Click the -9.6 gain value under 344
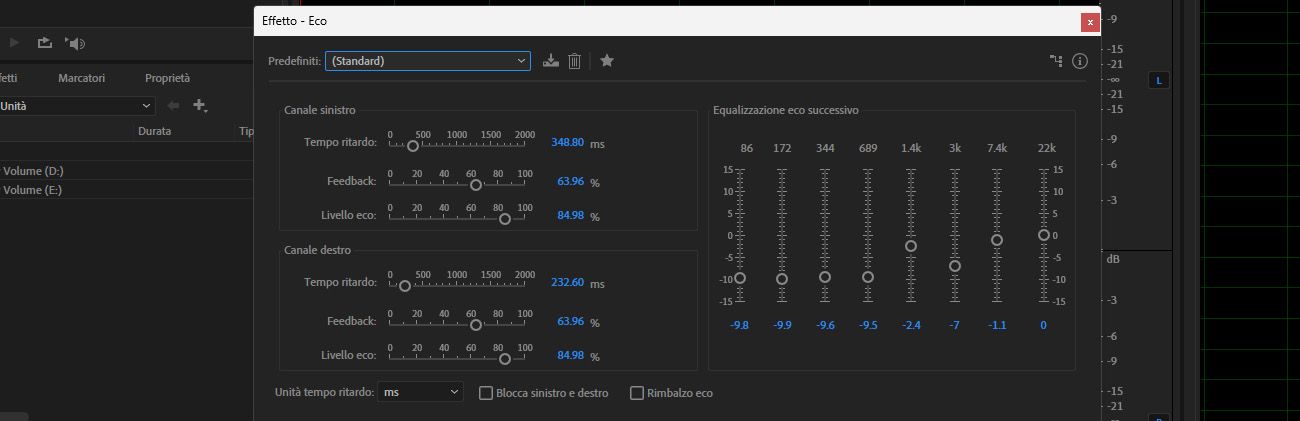This screenshot has height=421, width=1300. click(x=825, y=325)
